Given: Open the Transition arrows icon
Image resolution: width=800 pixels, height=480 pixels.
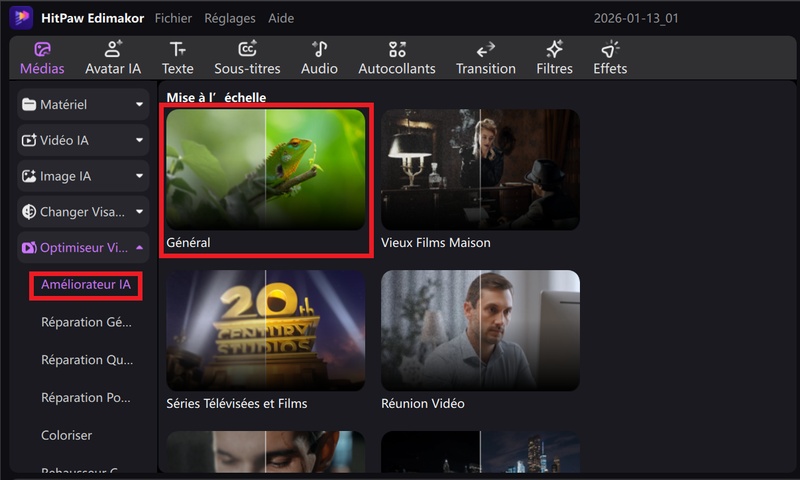Looking at the screenshot, I should [486, 49].
